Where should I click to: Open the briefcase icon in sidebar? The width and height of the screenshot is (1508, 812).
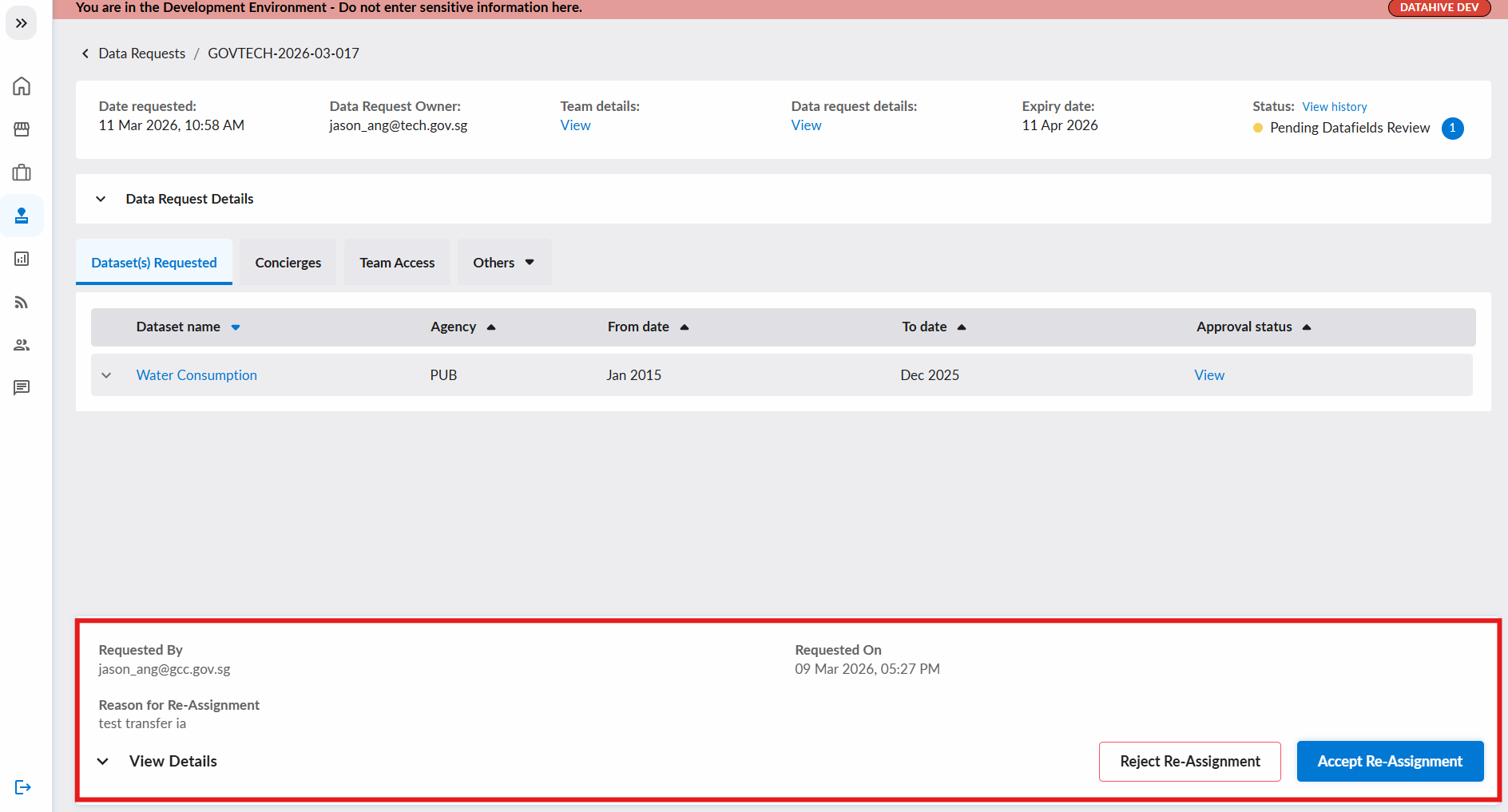pyautogui.click(x=22, y=172)
